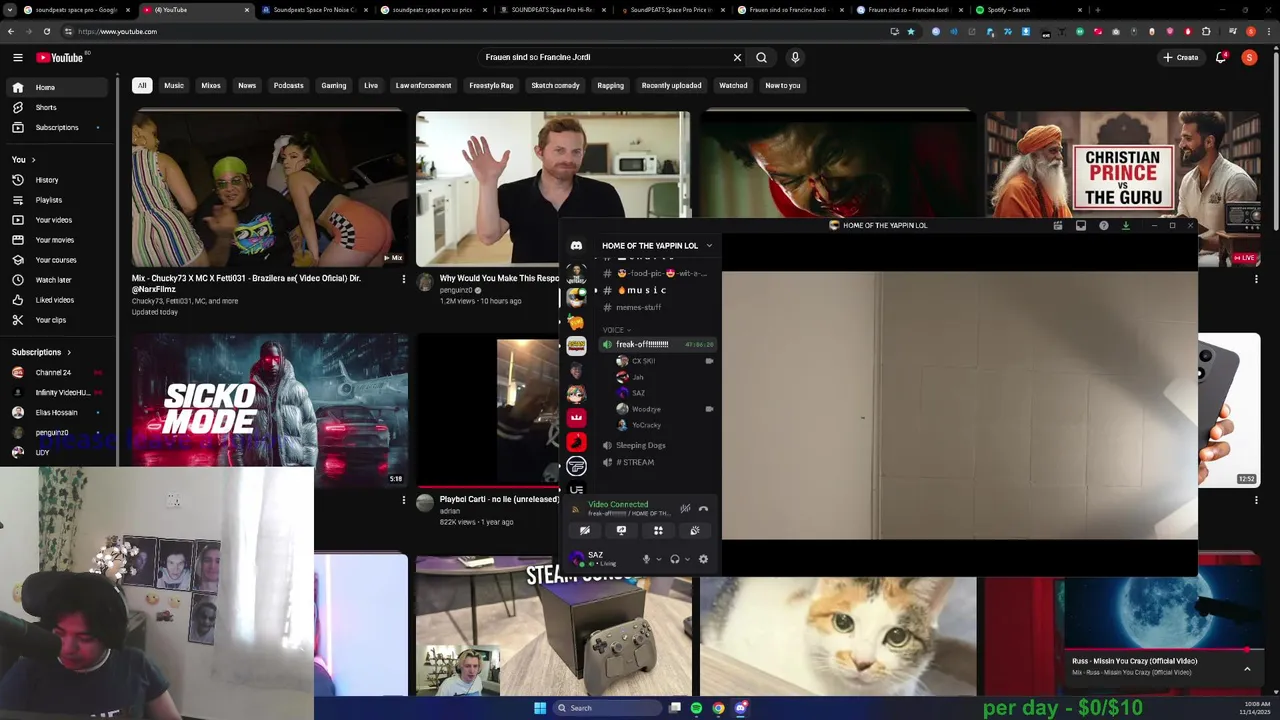Image resolution: width=1280 pixels, height=720 pixels.
Task: Open Discord screen share button
Action: 621,530
